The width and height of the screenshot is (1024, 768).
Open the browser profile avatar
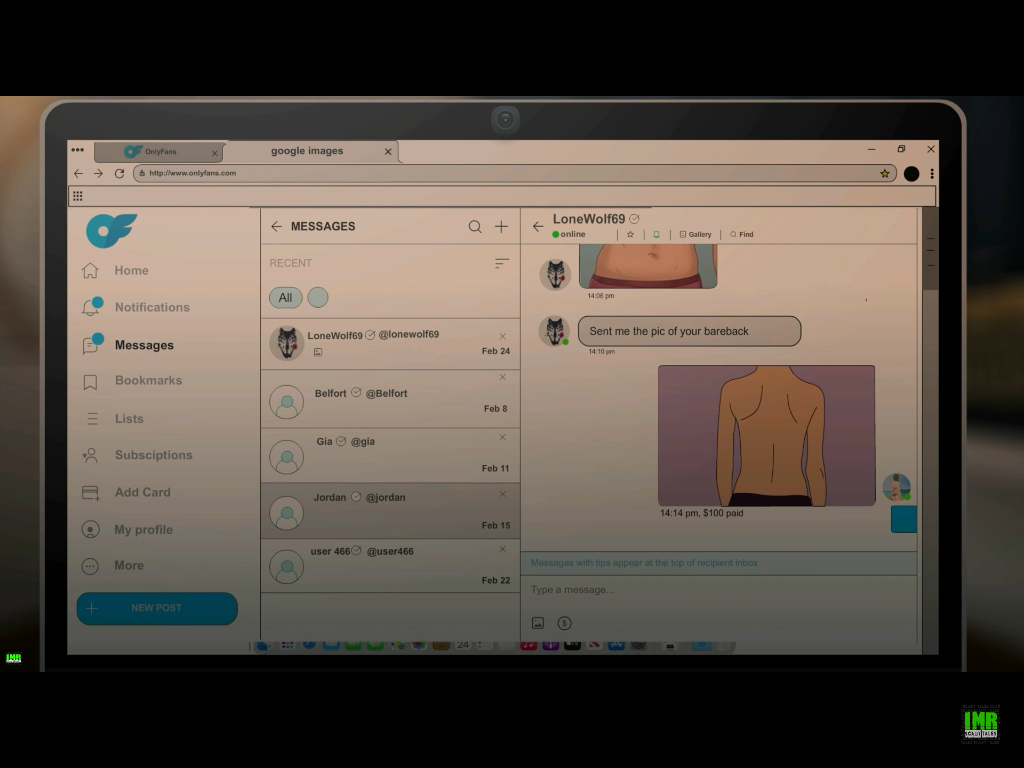(911, 173)
